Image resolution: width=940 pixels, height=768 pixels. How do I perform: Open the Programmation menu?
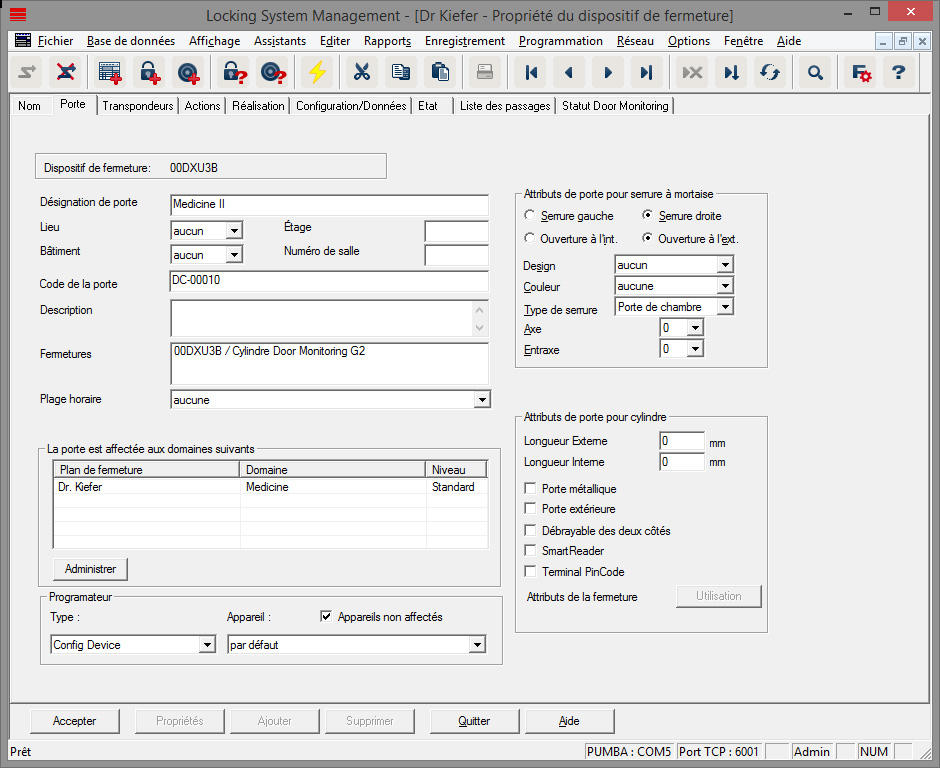[x=560, y=41]
